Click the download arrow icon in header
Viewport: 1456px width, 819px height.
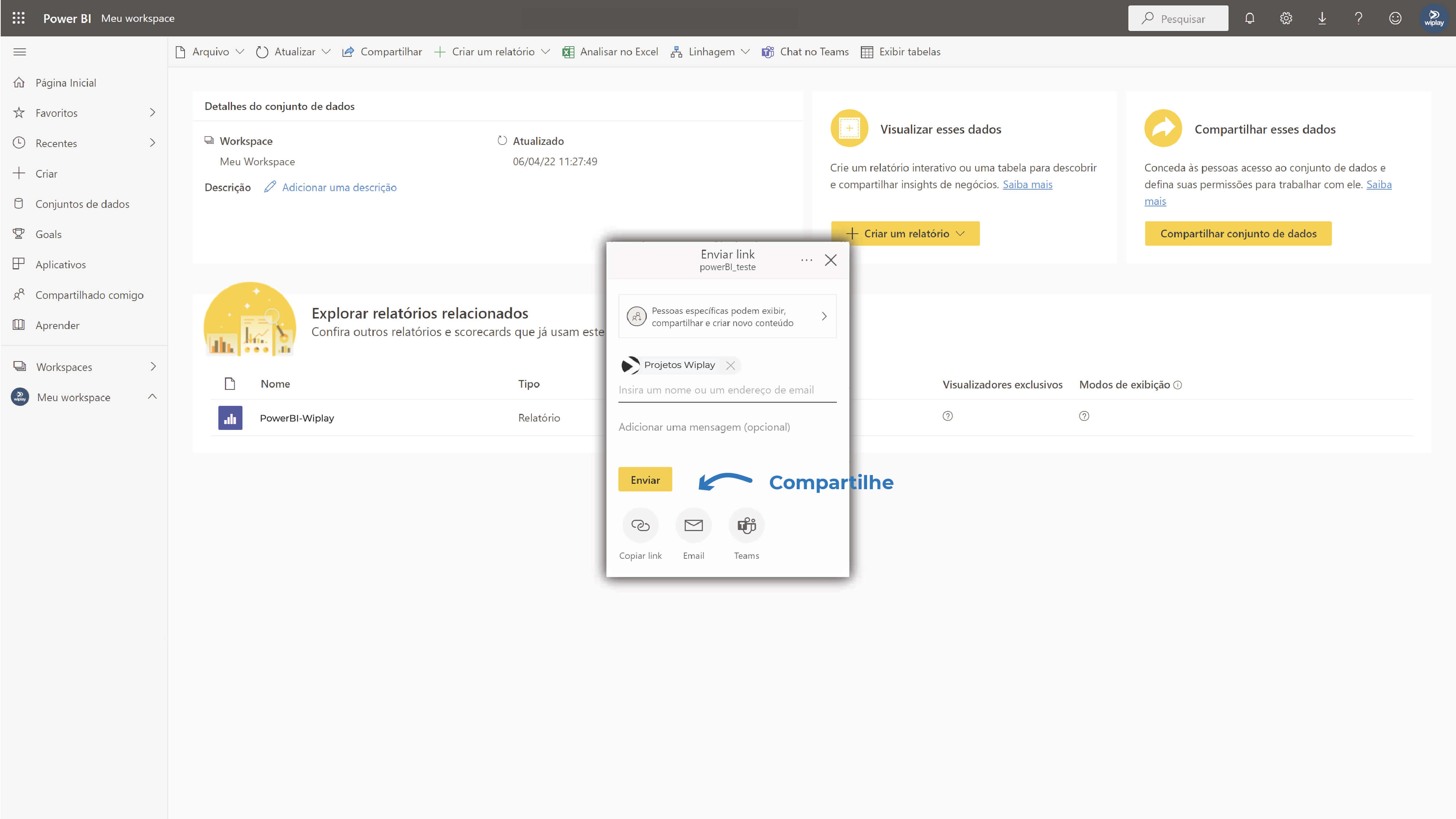click(1322, 19)
